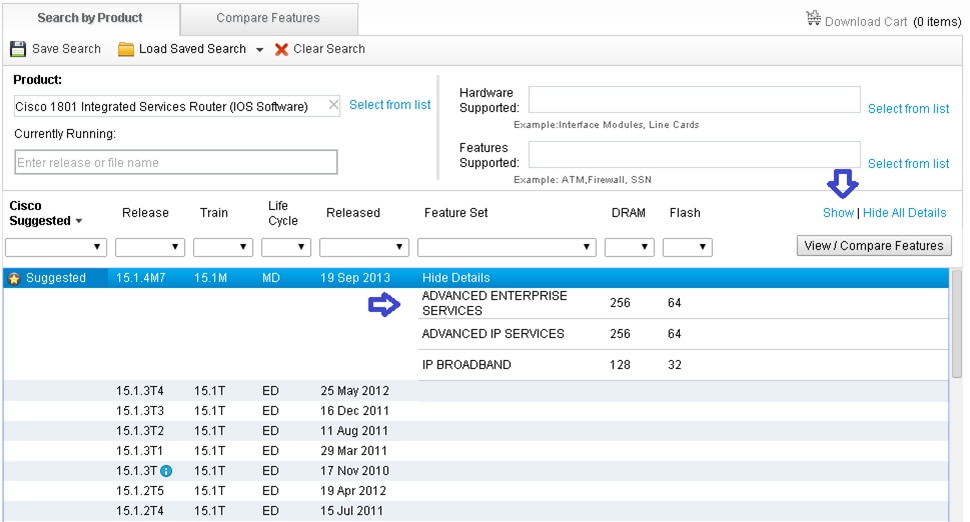970x522 pixels.
Task: Click the info icon next to 15.1.3T
Action: pyautogui.click(x=166, y=471)
